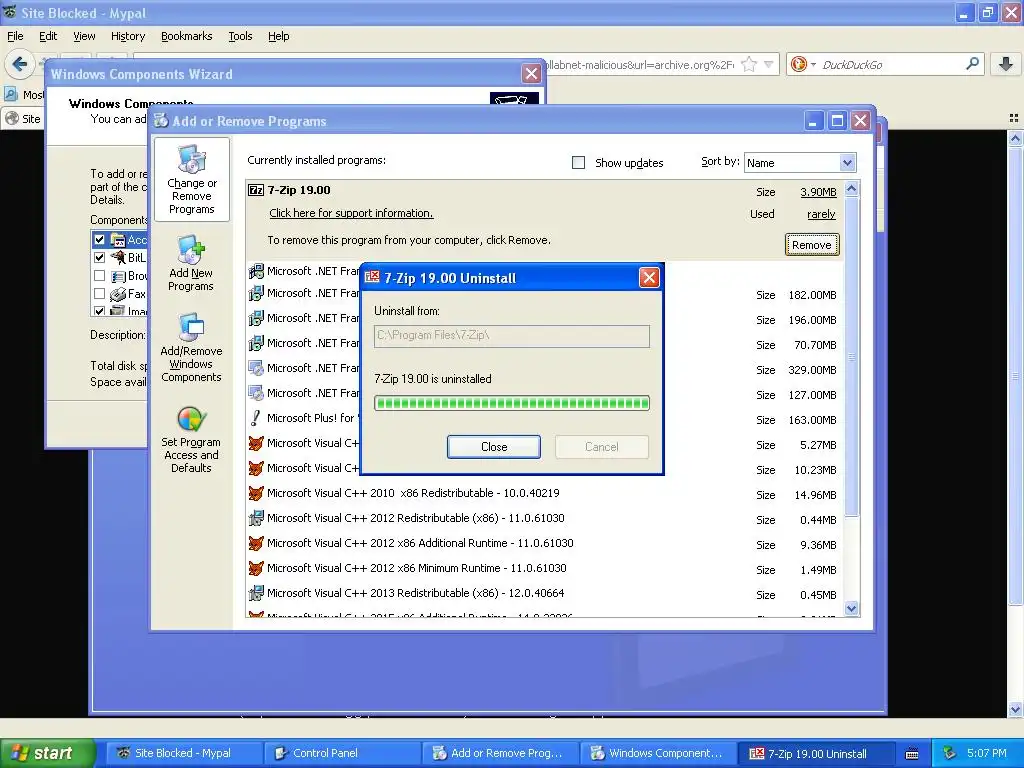Click the Most Visited bookmarks toolbar item
The image size is (1024, 768).
click(x=24, y=95)
